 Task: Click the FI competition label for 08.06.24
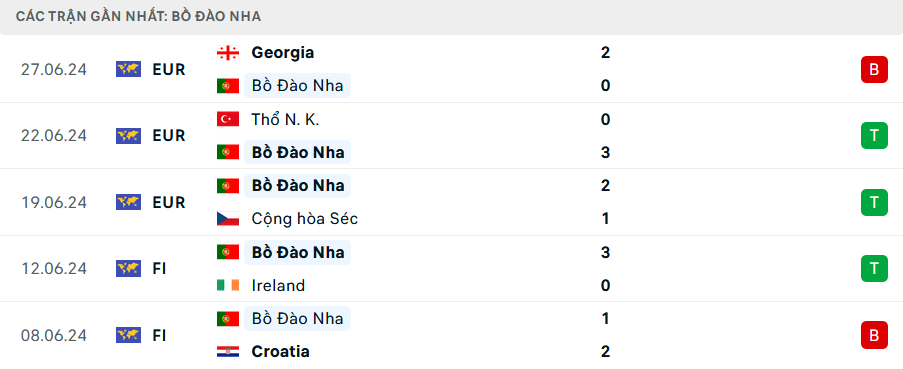tap(159, 335)
